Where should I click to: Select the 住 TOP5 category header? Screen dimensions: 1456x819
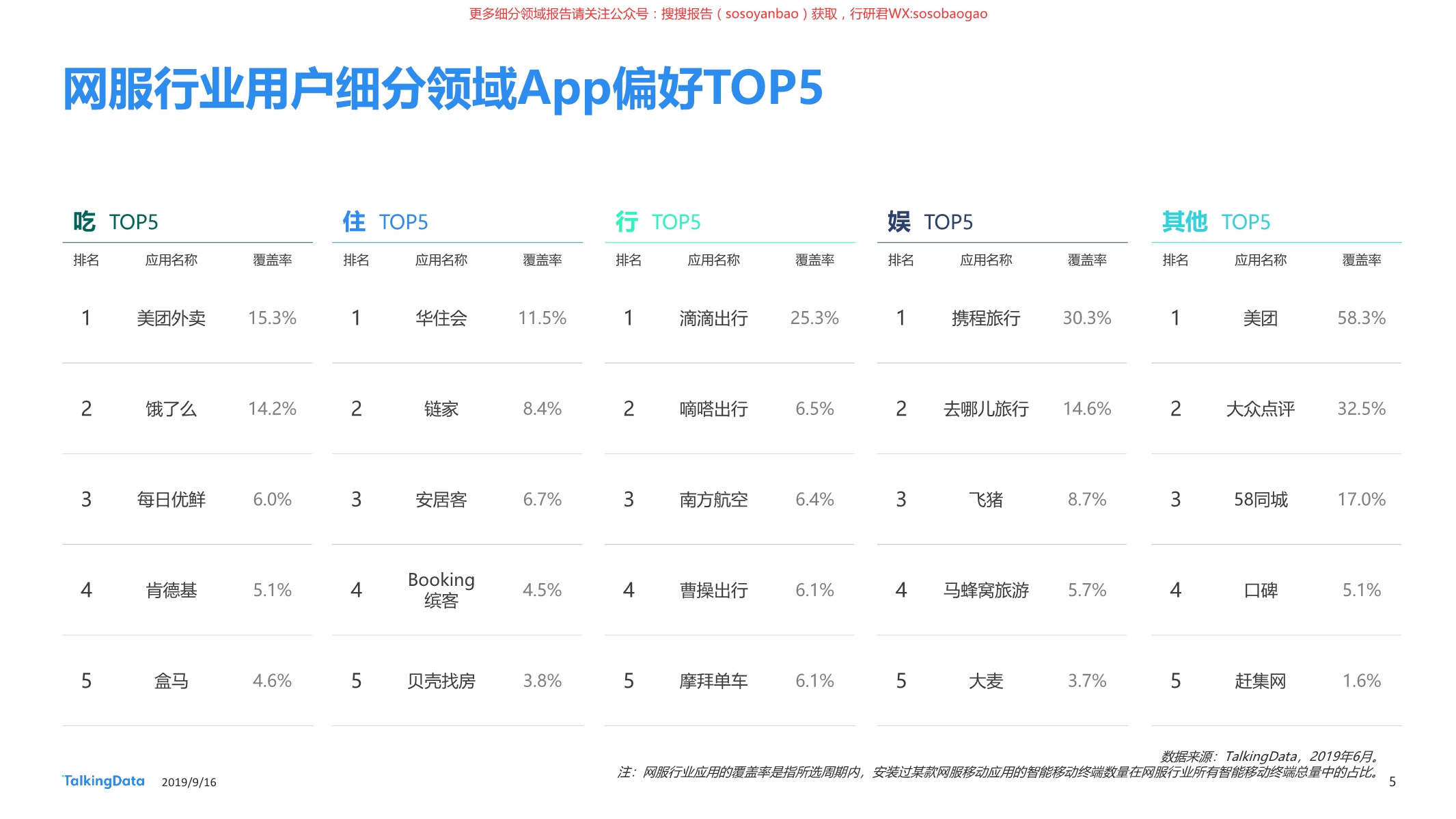click(x=386, y=221)
